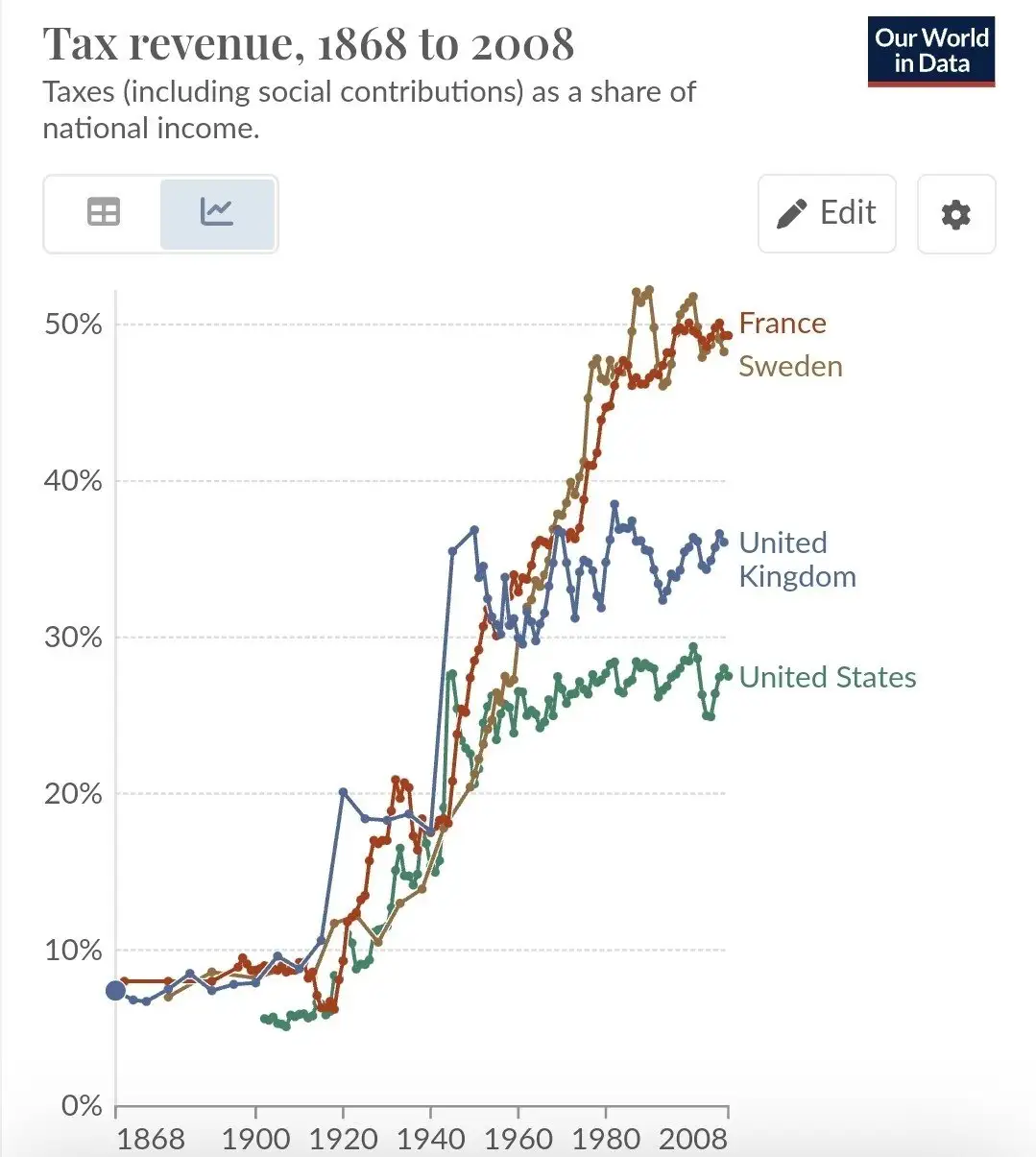The height and width of the screenshot is (1157, 1036).
Task: Click the 1940 x-axis tick label
Action: [430, 1139]
